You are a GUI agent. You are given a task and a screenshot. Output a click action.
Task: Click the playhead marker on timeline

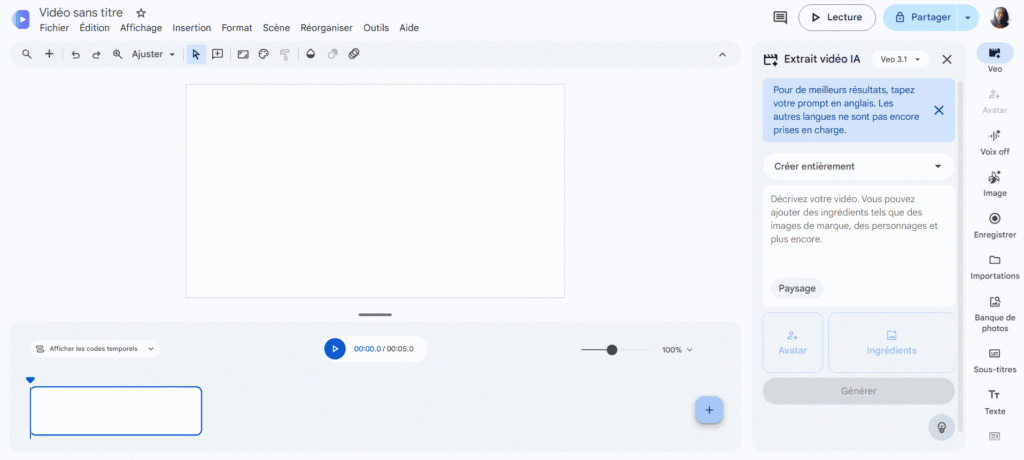(x=30, y=380)
